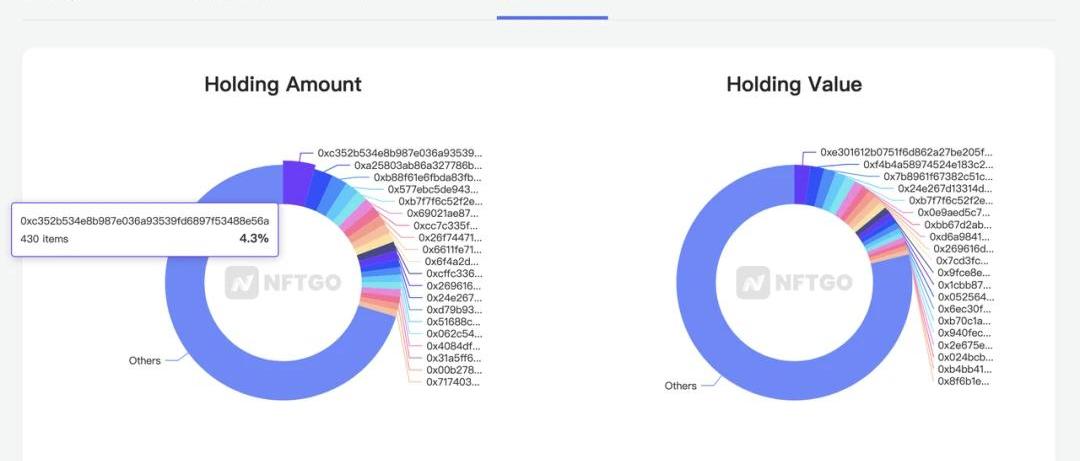Click NFTGO logo inside Holding Value chart
The height and width of the screenshot is (461, 1080).
pyautogui.click(x=795, y=283)
